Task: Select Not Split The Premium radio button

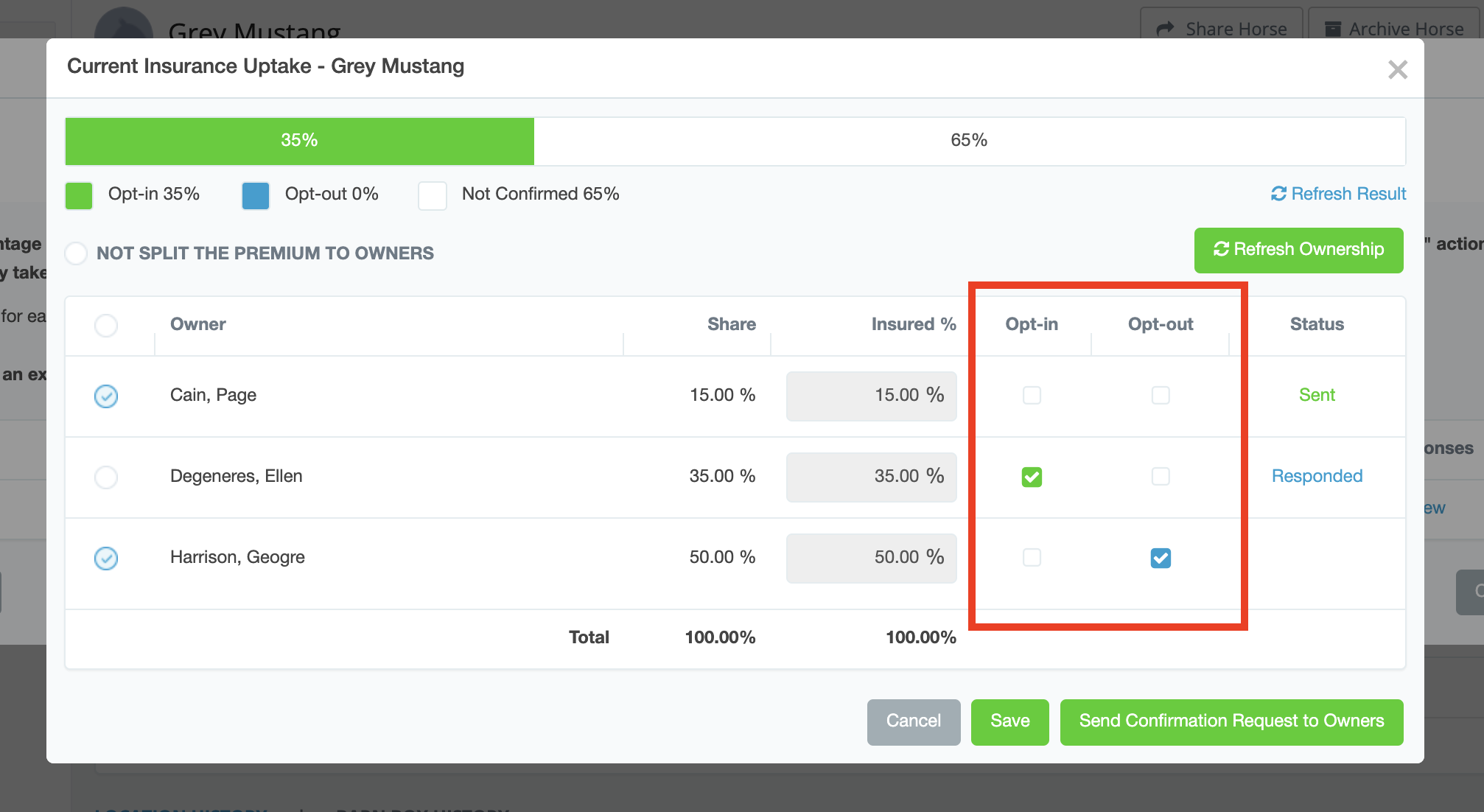Action: [76, 253]
